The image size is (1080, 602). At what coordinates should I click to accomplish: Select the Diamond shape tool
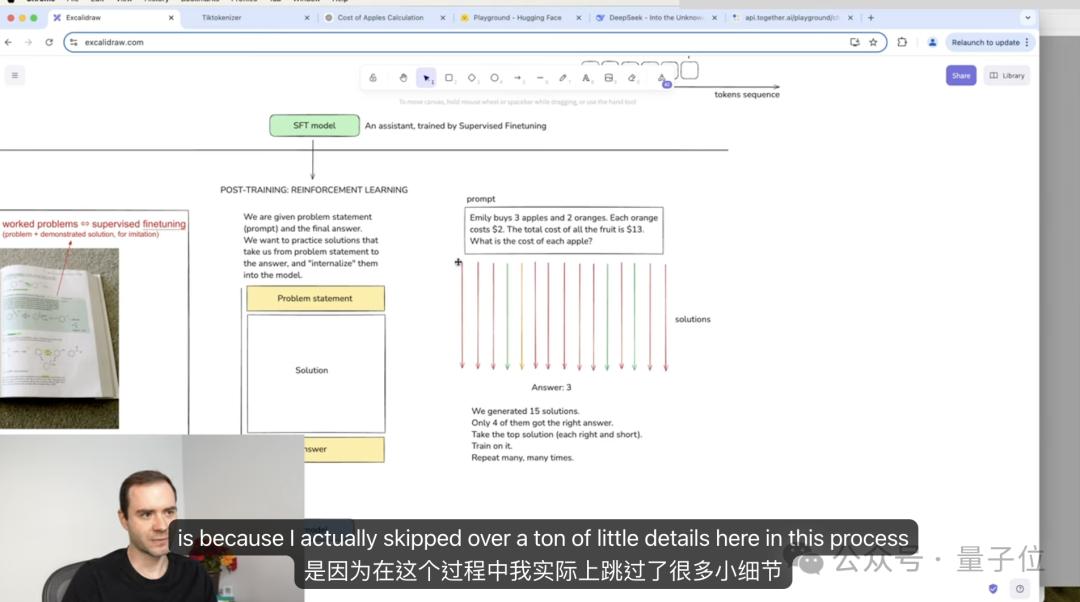pos(472,78)
